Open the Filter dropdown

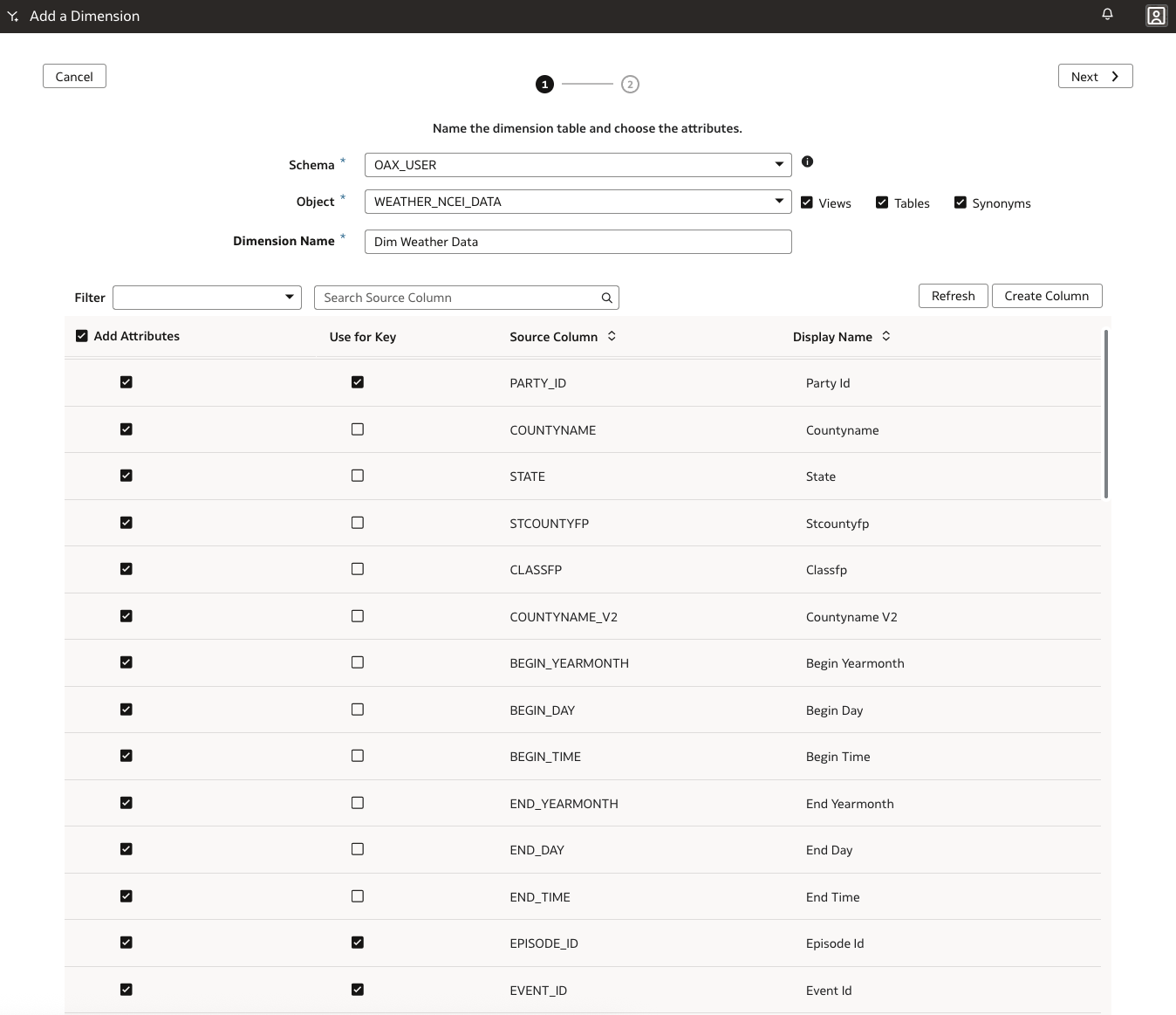pyautogui.click(x=289, y=298)
